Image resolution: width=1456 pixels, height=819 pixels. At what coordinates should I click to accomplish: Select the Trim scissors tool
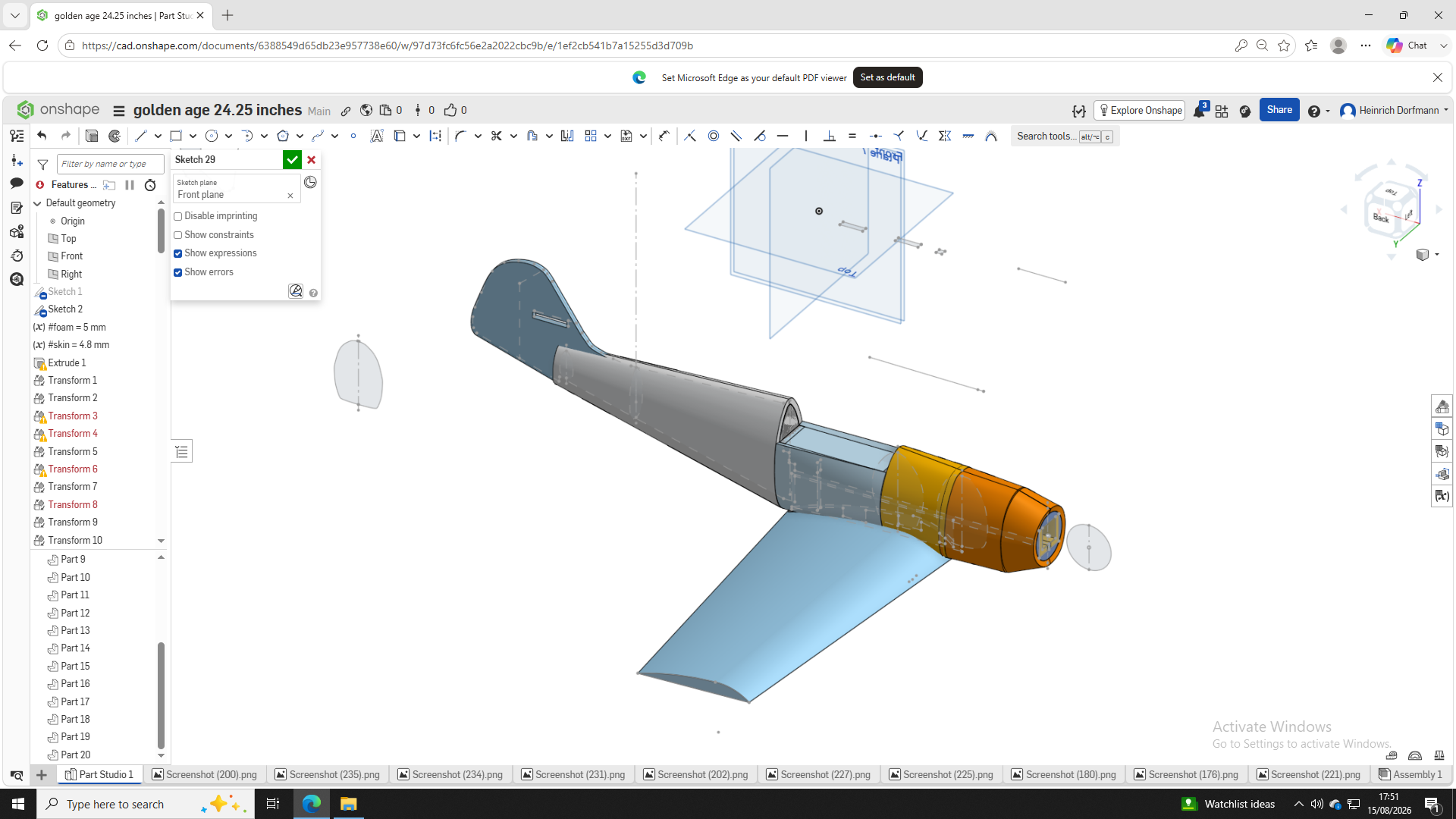[x=497, y=136]
